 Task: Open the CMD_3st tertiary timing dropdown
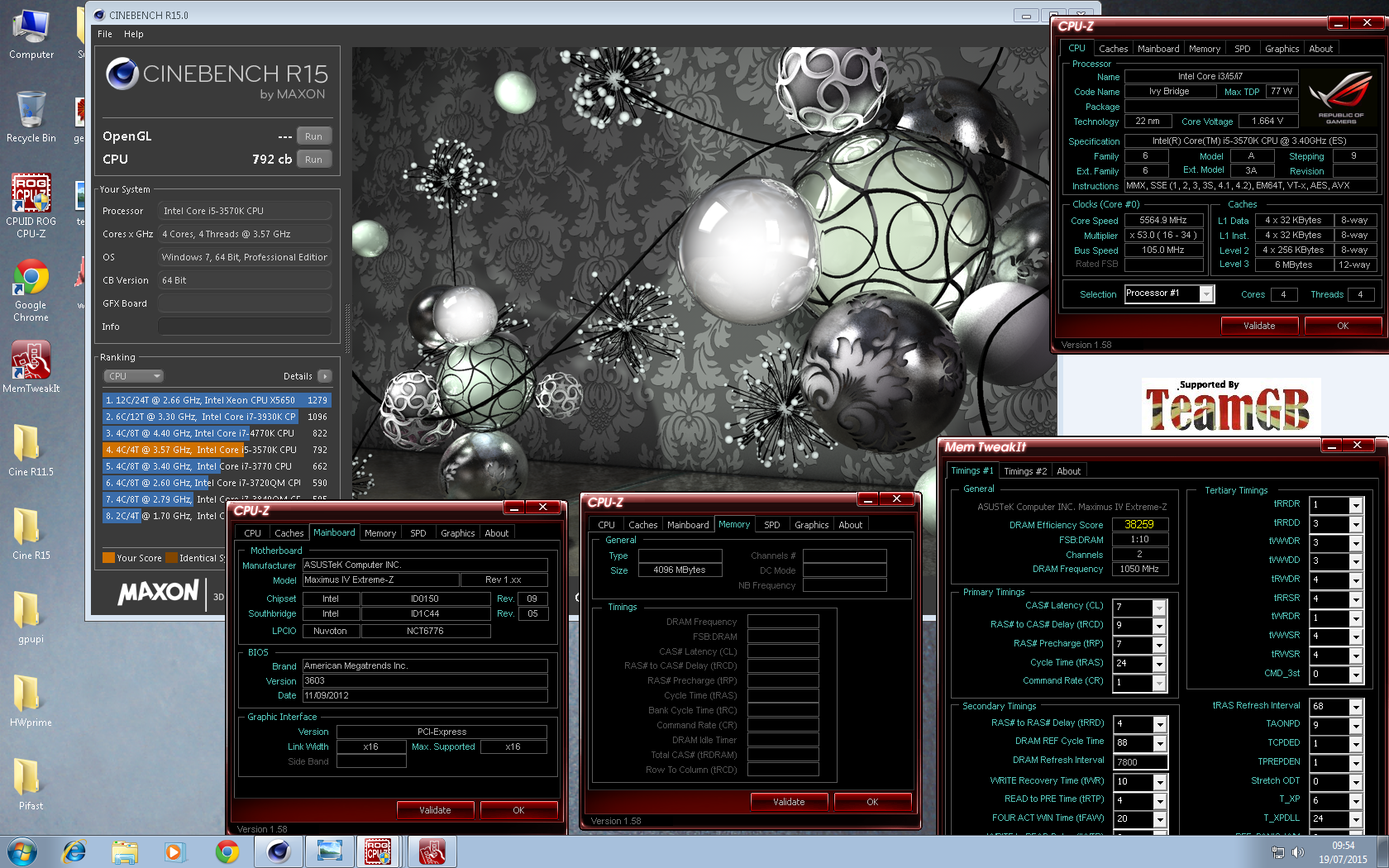point(1356,675)
